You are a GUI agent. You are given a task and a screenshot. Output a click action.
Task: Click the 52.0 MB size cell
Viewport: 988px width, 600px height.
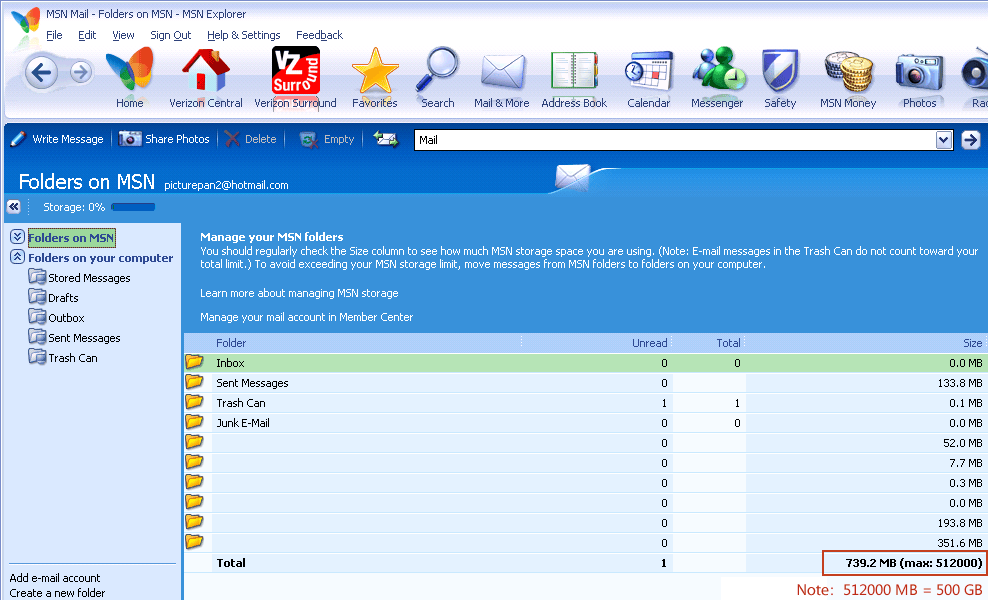[x=963, y=443]
